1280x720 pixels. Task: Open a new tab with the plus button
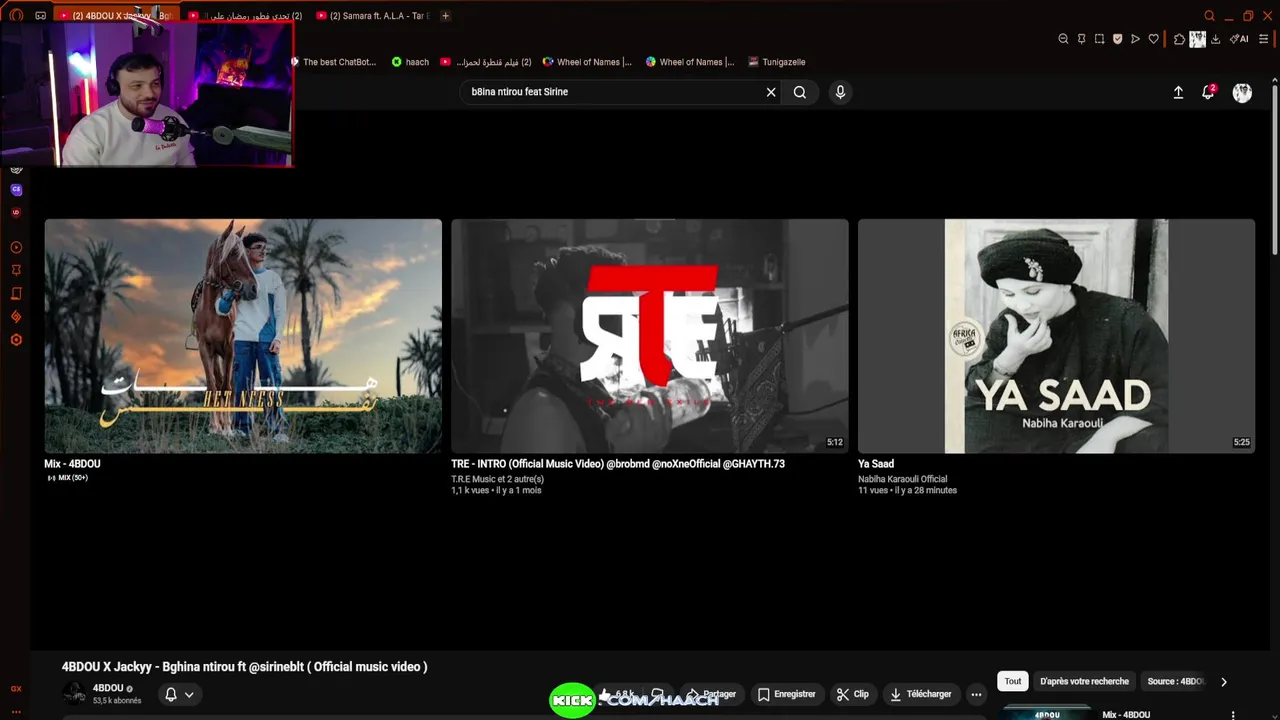point(445,16)
